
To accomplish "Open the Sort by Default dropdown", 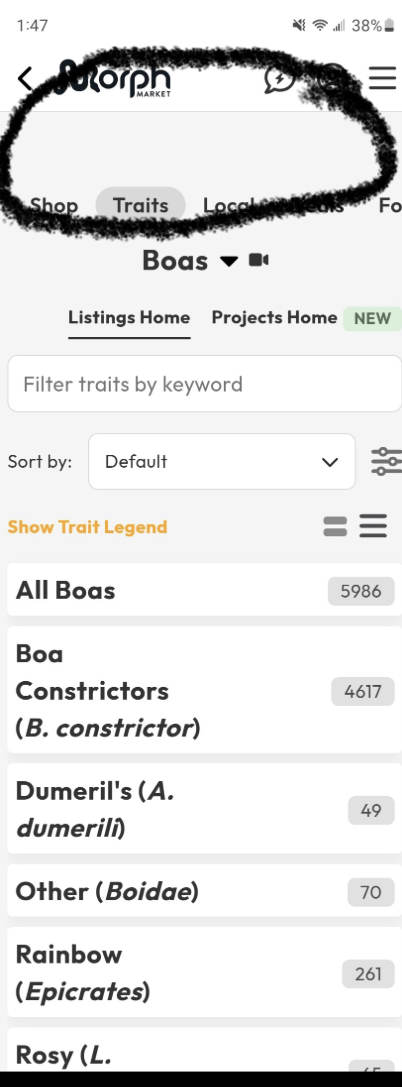I will click(x=222, y=462).
